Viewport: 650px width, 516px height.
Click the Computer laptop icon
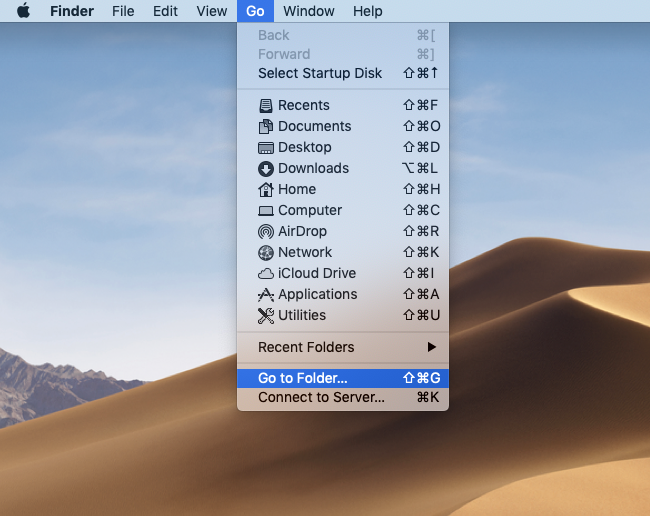(x=266, y=211)
